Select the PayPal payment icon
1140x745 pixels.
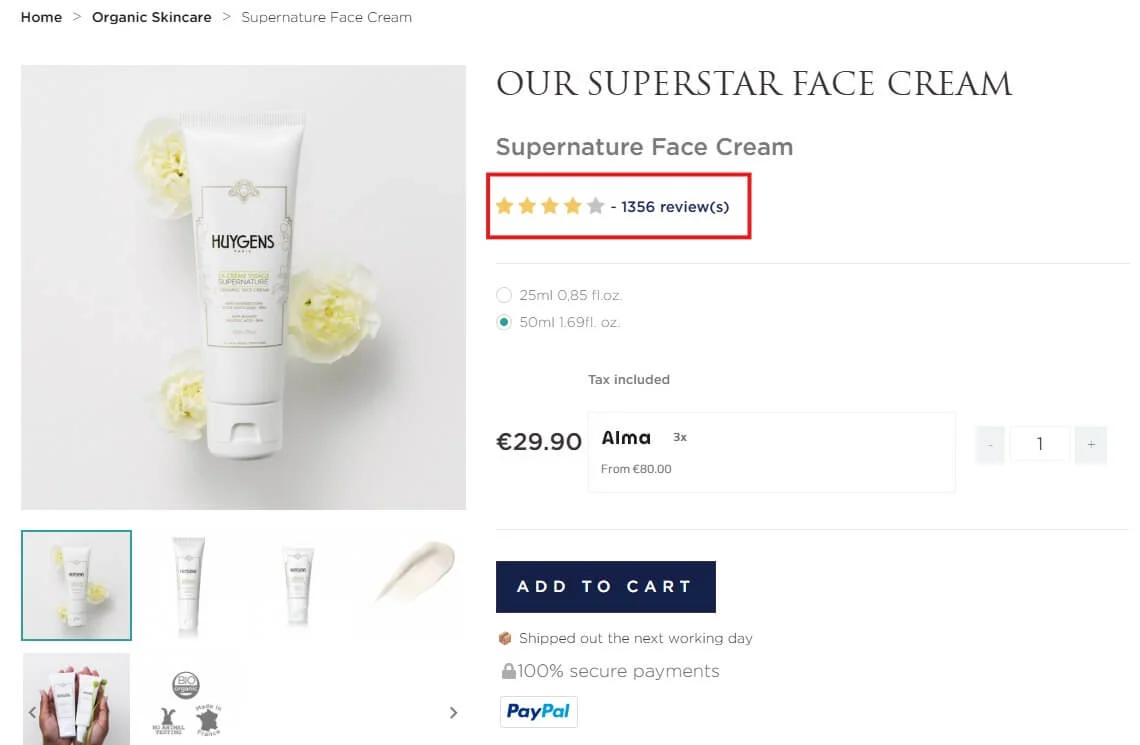pyautogui.click(x=538, y=711)
